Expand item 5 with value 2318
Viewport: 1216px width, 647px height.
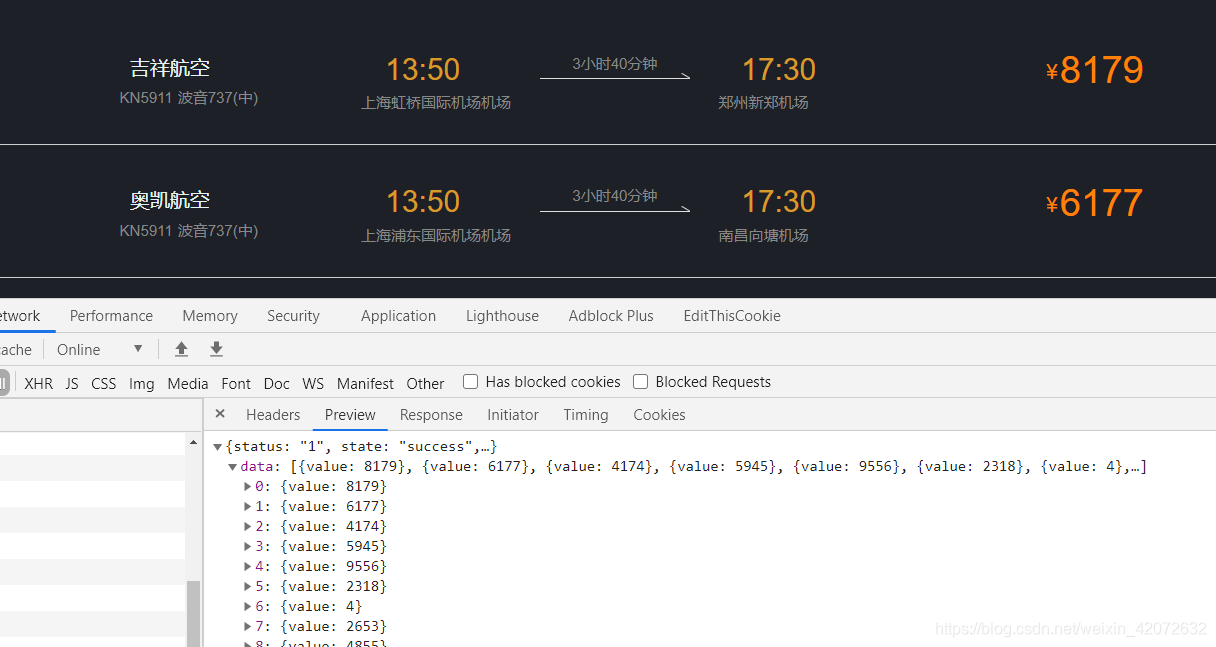tap(248, 587)
